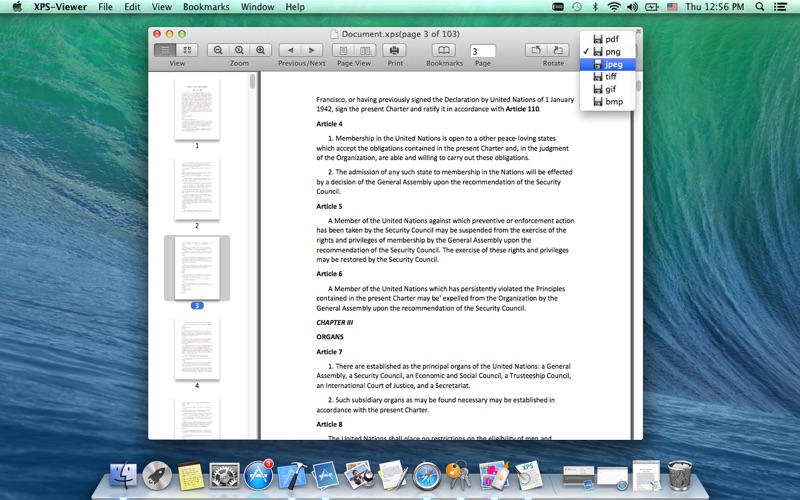Click the Time Machine icon in menu bar
Screen dimensions: 800x500
(x=577, y=7)
